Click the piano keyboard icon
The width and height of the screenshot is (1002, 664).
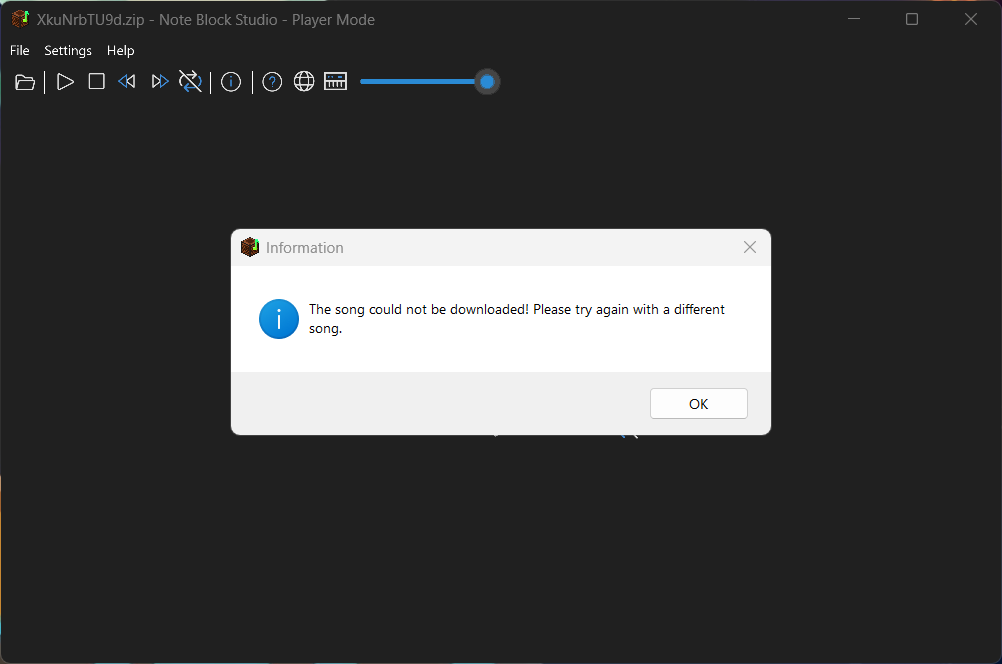(335, 82)
